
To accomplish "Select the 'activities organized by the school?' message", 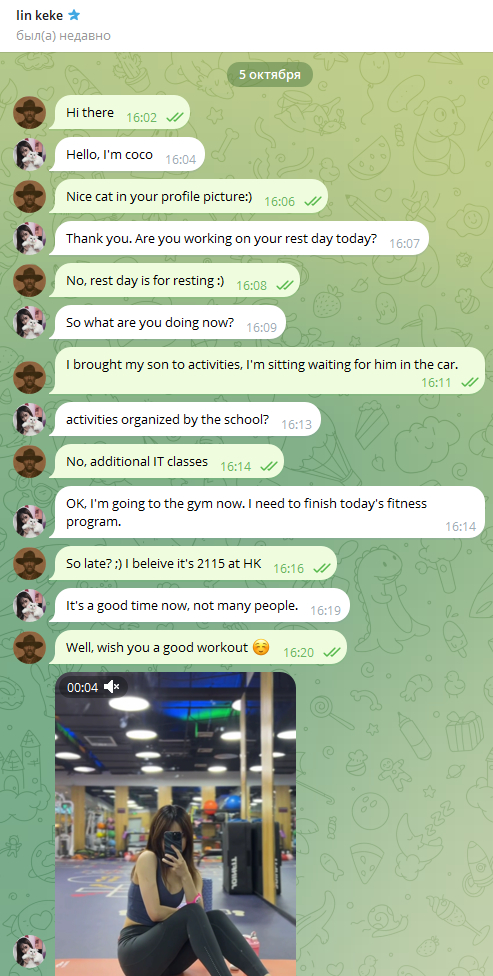I will pos(185,420).
